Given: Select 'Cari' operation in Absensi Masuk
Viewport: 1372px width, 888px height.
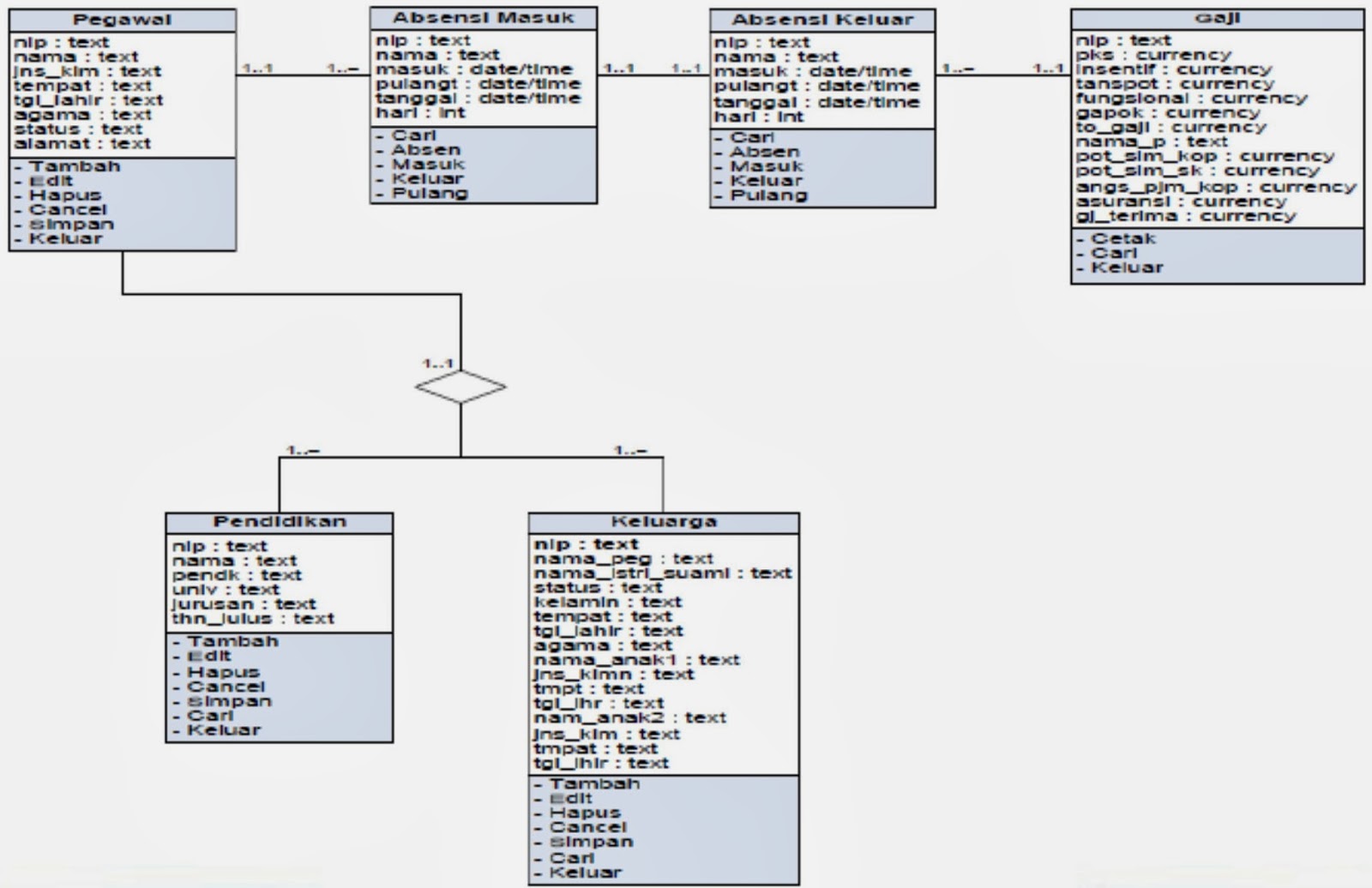Looking at the screenshot, I should (406, 135).
